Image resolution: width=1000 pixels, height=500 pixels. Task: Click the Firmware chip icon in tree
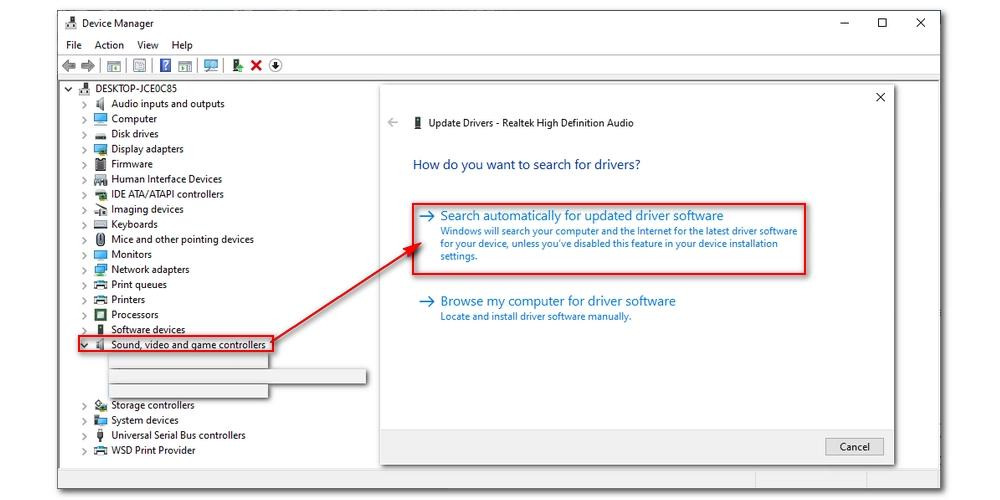(x=100, y=164)
